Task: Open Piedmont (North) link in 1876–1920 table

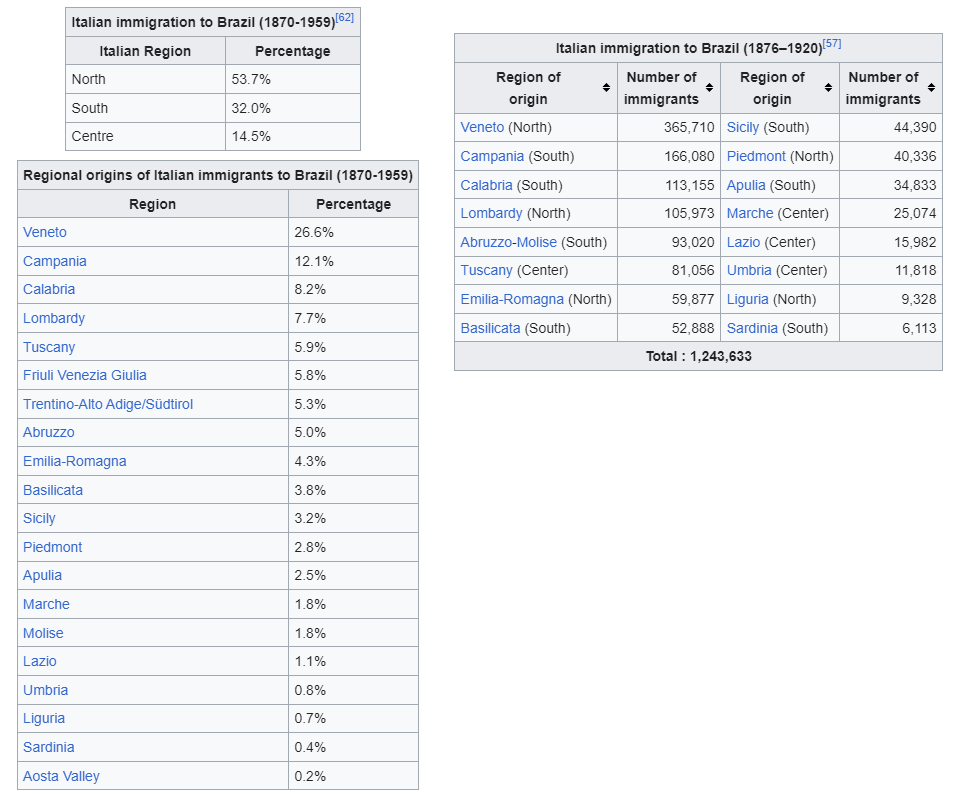Action: (756, 156)
